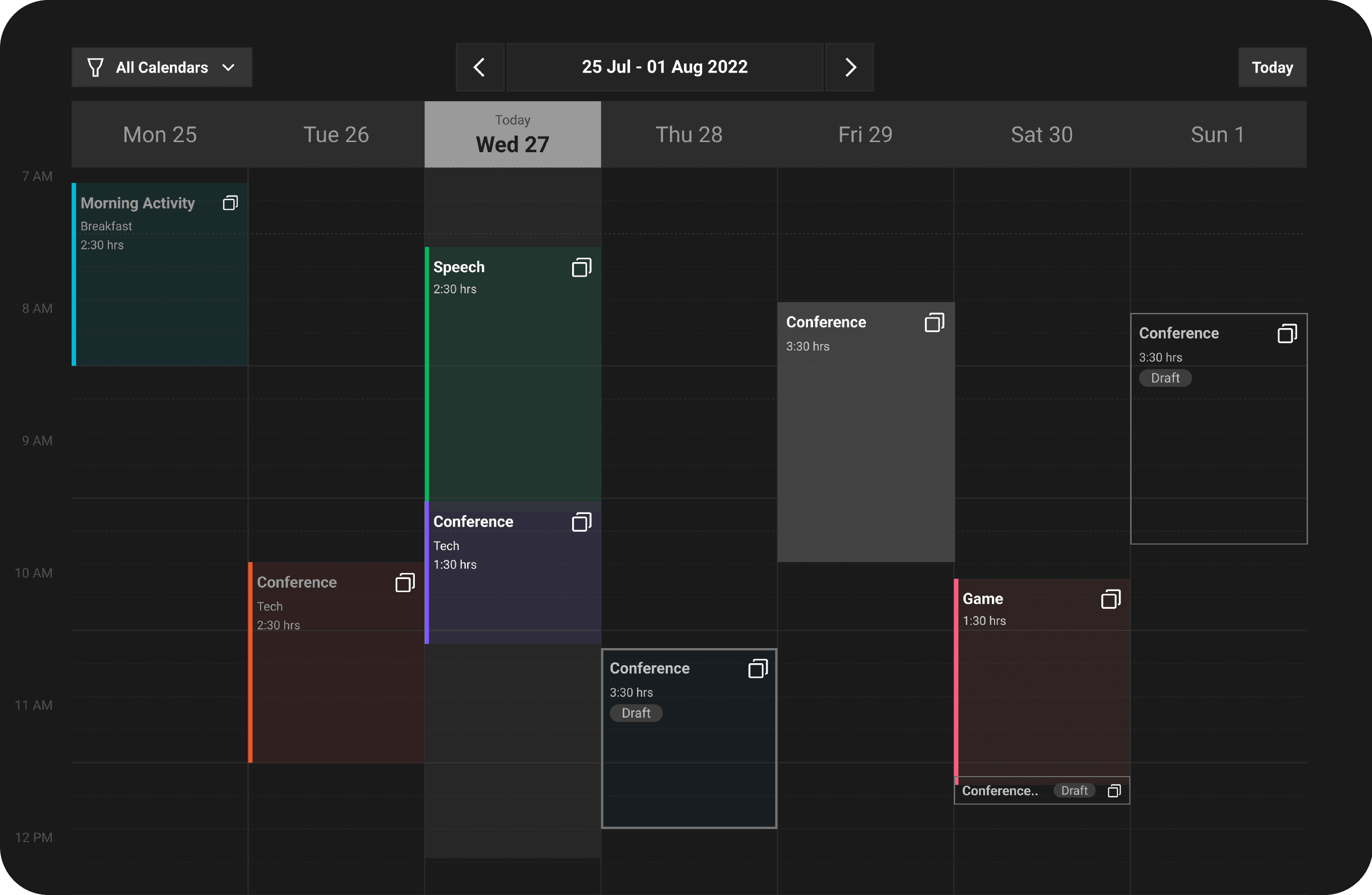Select the Thu 28 day header
Viewport: 1372px width, 895px height.
point(689,135)
